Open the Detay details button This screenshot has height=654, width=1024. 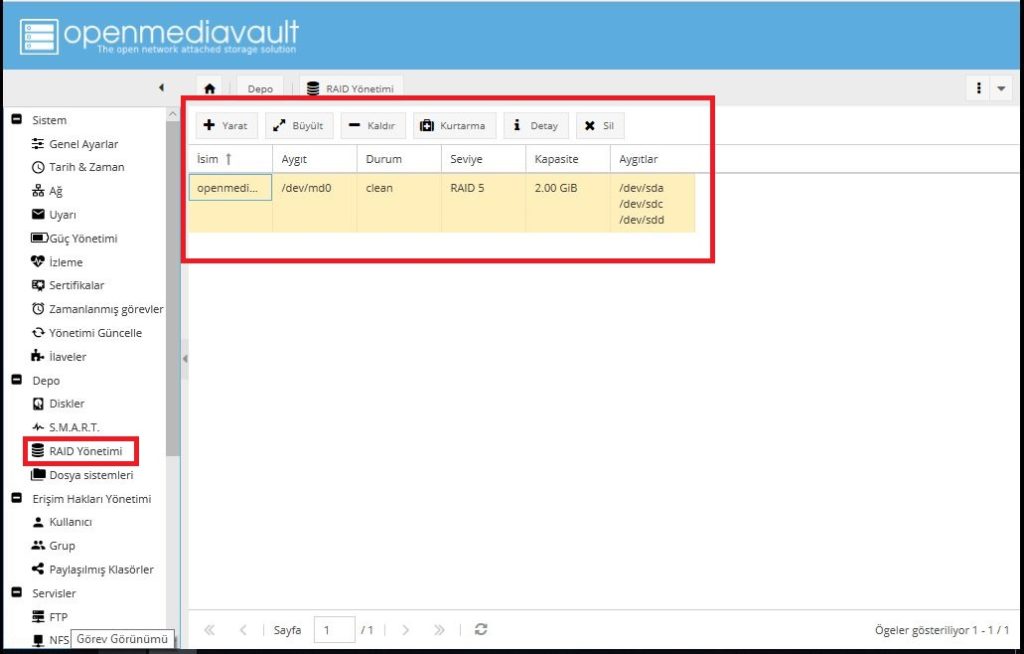point(536,125)
